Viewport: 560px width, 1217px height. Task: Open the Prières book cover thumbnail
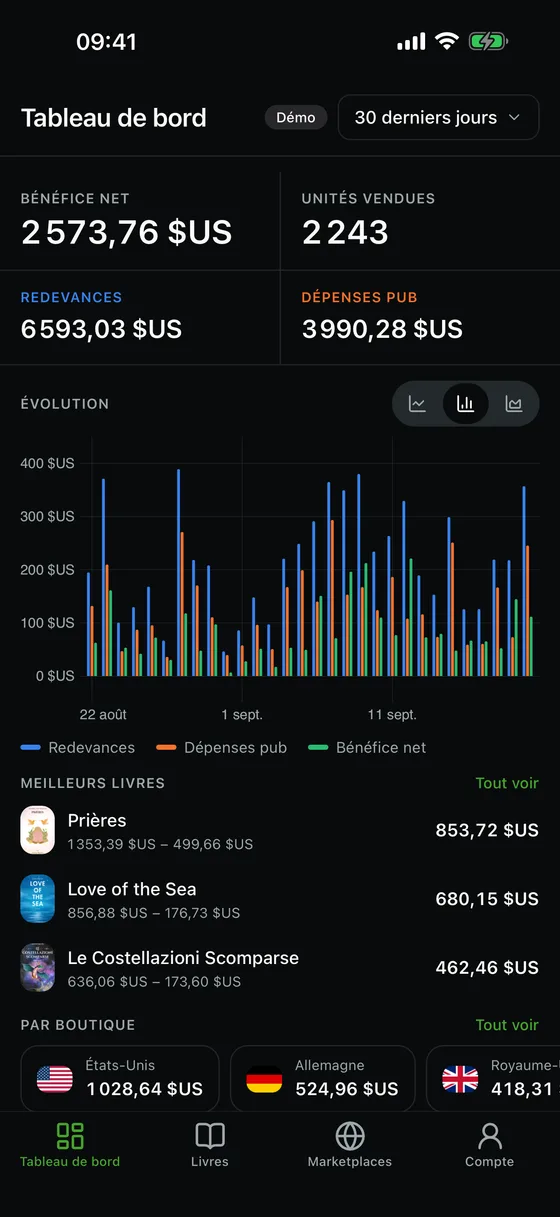click(38, 830)
